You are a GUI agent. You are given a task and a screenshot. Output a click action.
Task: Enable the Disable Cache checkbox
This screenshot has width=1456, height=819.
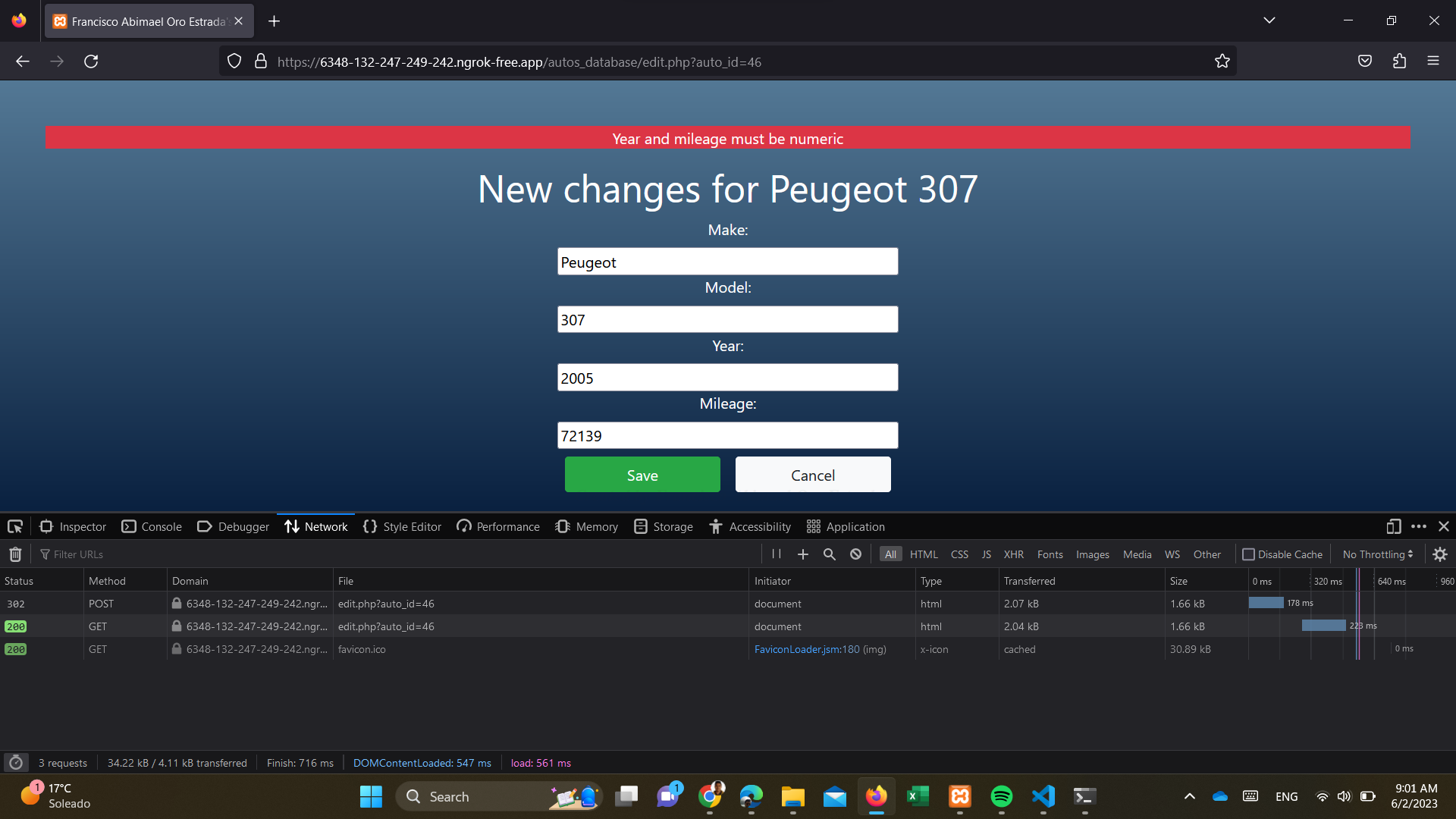tap(1248, 554)
